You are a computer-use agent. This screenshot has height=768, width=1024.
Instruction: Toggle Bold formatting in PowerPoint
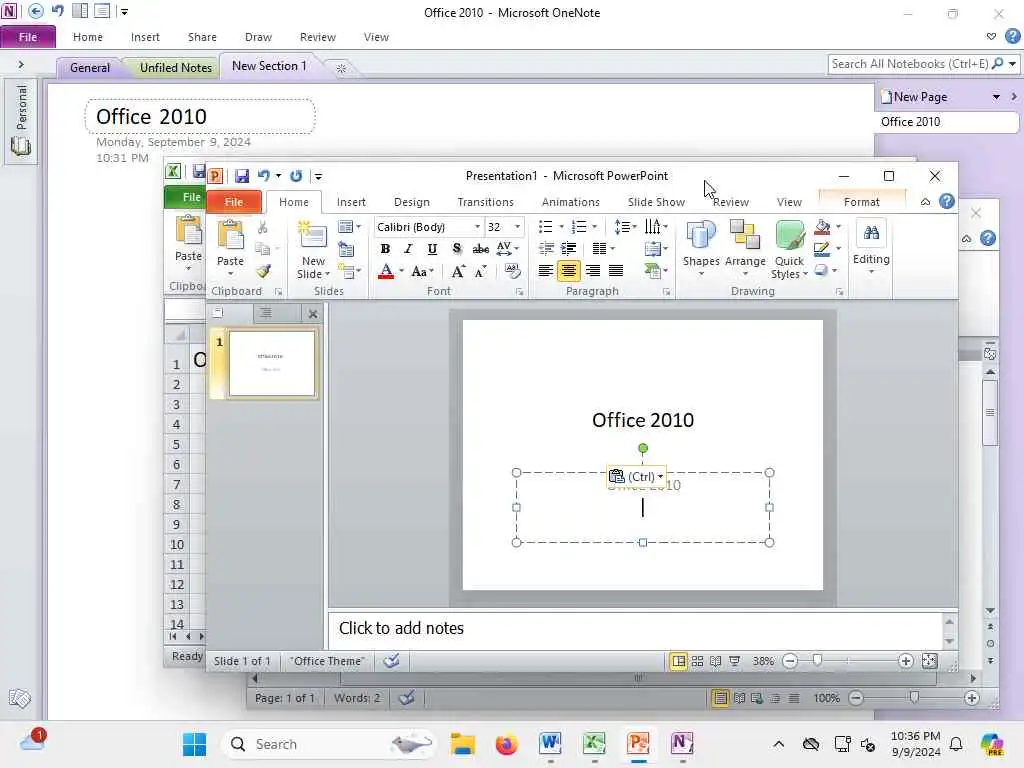pyautogui.click(x=385, y=249)
